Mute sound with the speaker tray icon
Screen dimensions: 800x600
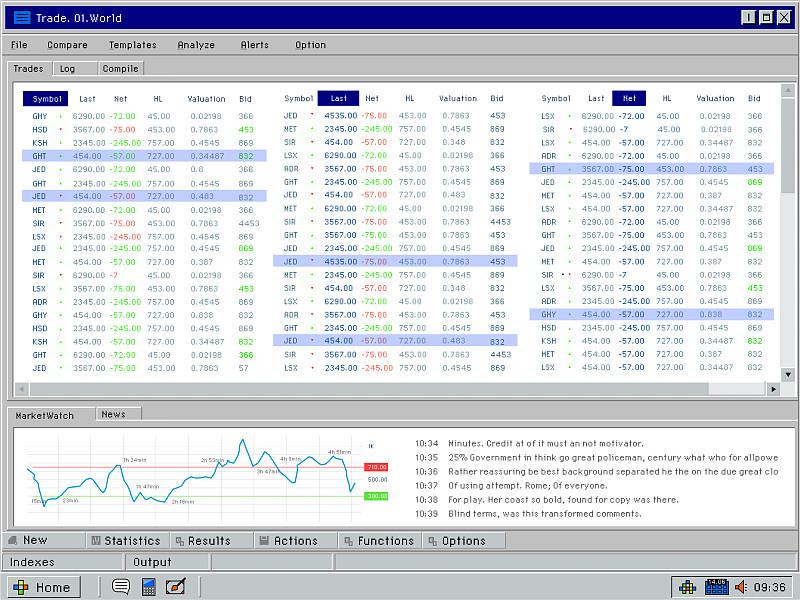pyautogui.click(x=741, y=587)
